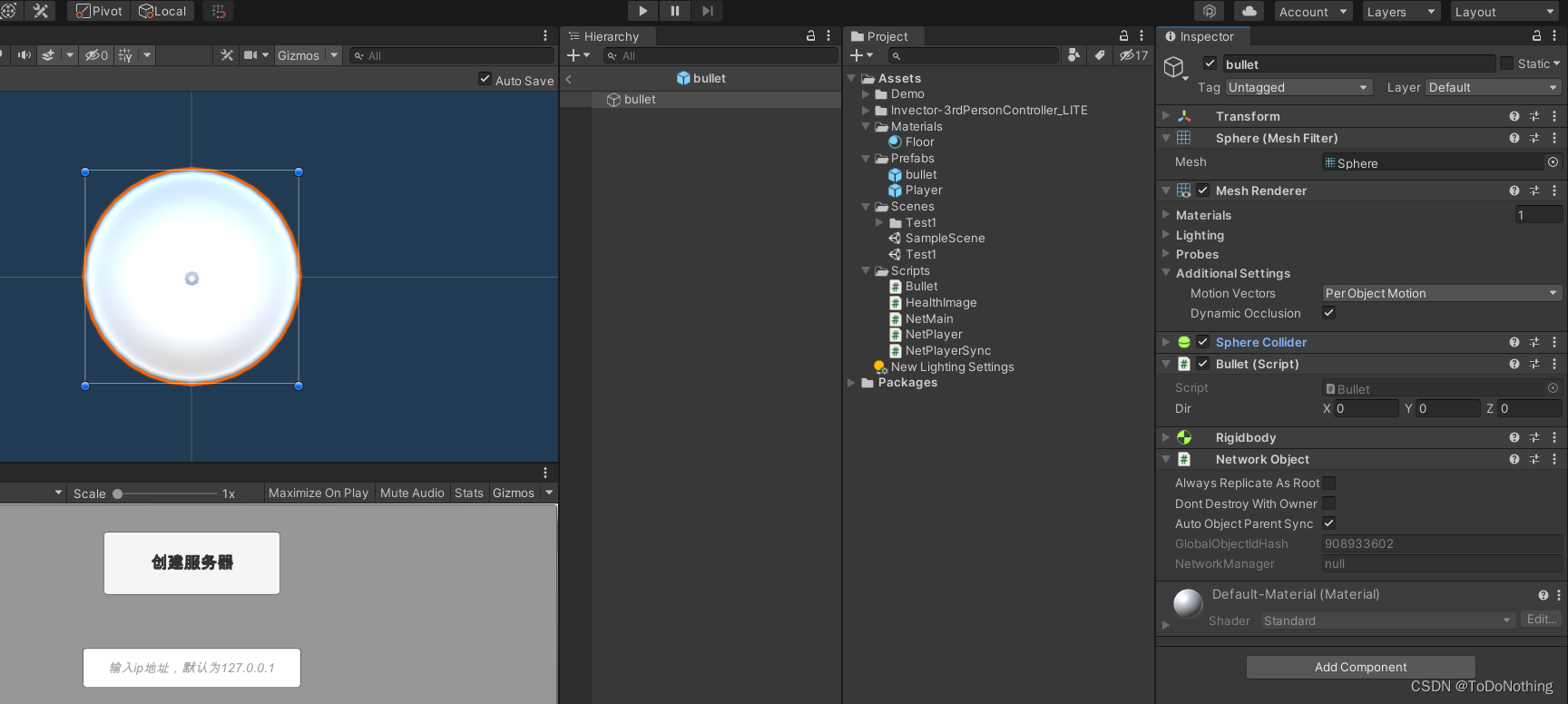This screenshot has width=1568, height=704.
Task: Advance one frame with the step button
Action: click(x=708, y=11)
